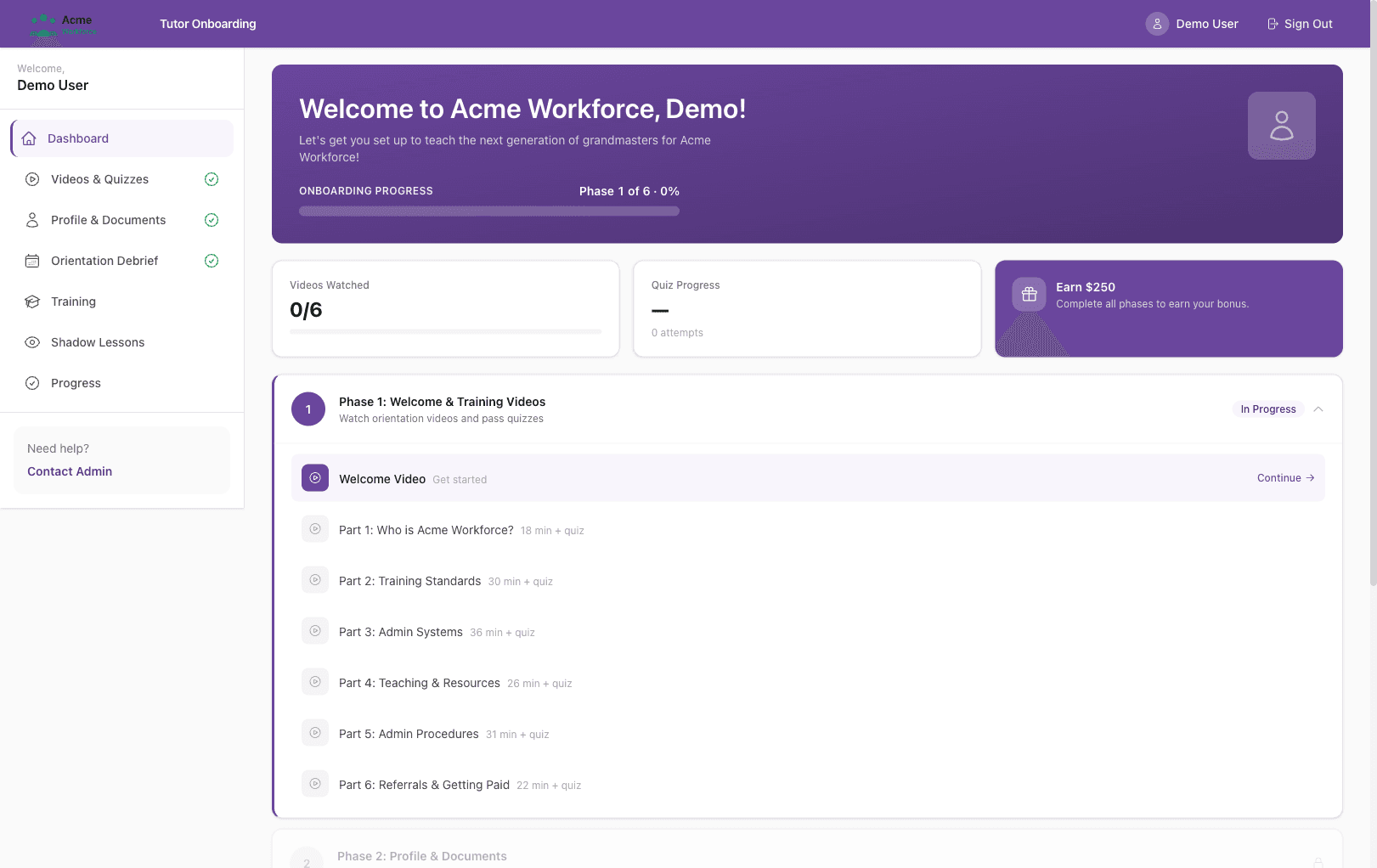The height and width of the screenshot is (868, 1377).
Task: Click the Dashboard home icon
Action: point(30,138)
